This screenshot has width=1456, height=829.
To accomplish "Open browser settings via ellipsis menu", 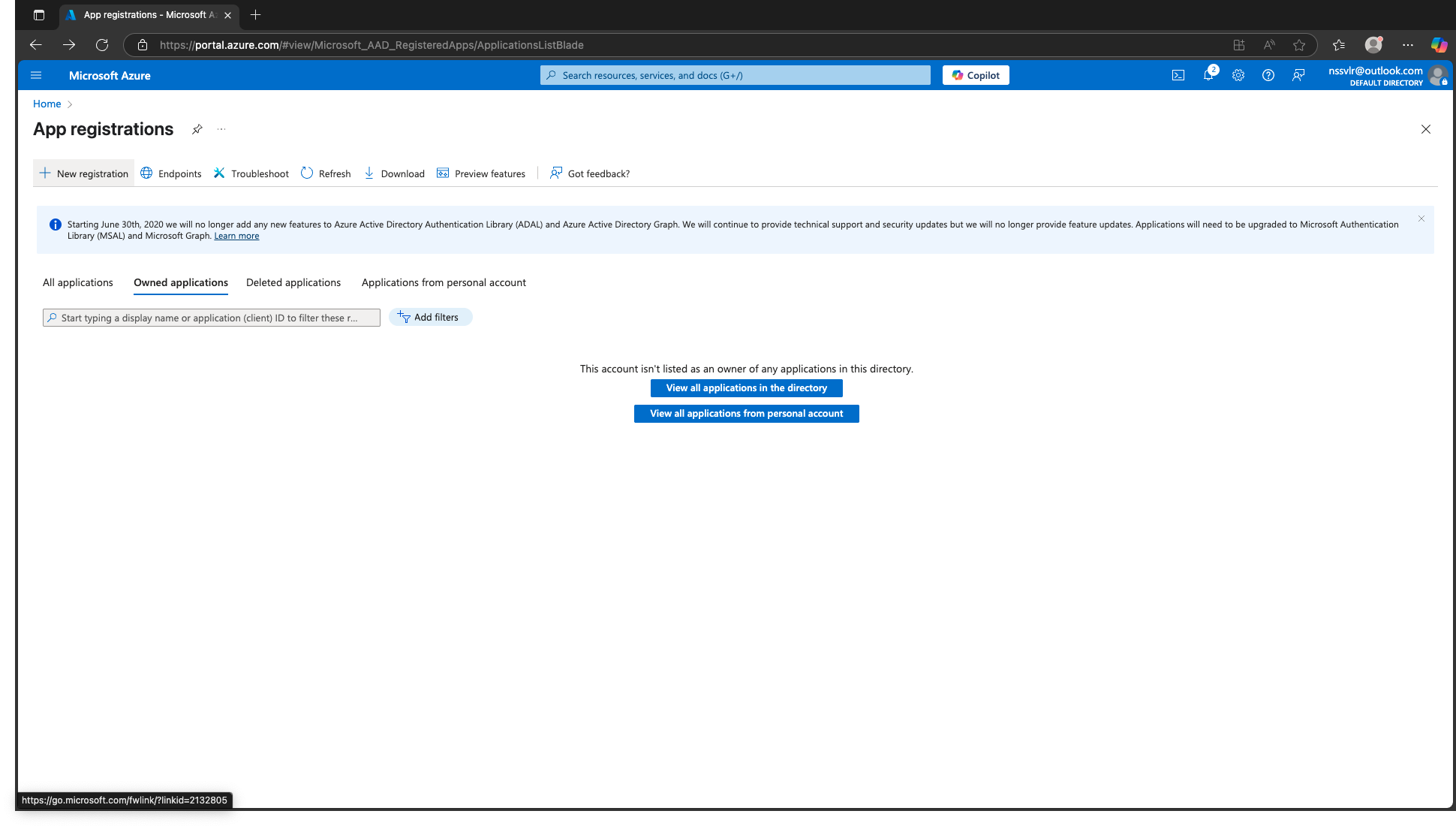I will (1407, 45).
